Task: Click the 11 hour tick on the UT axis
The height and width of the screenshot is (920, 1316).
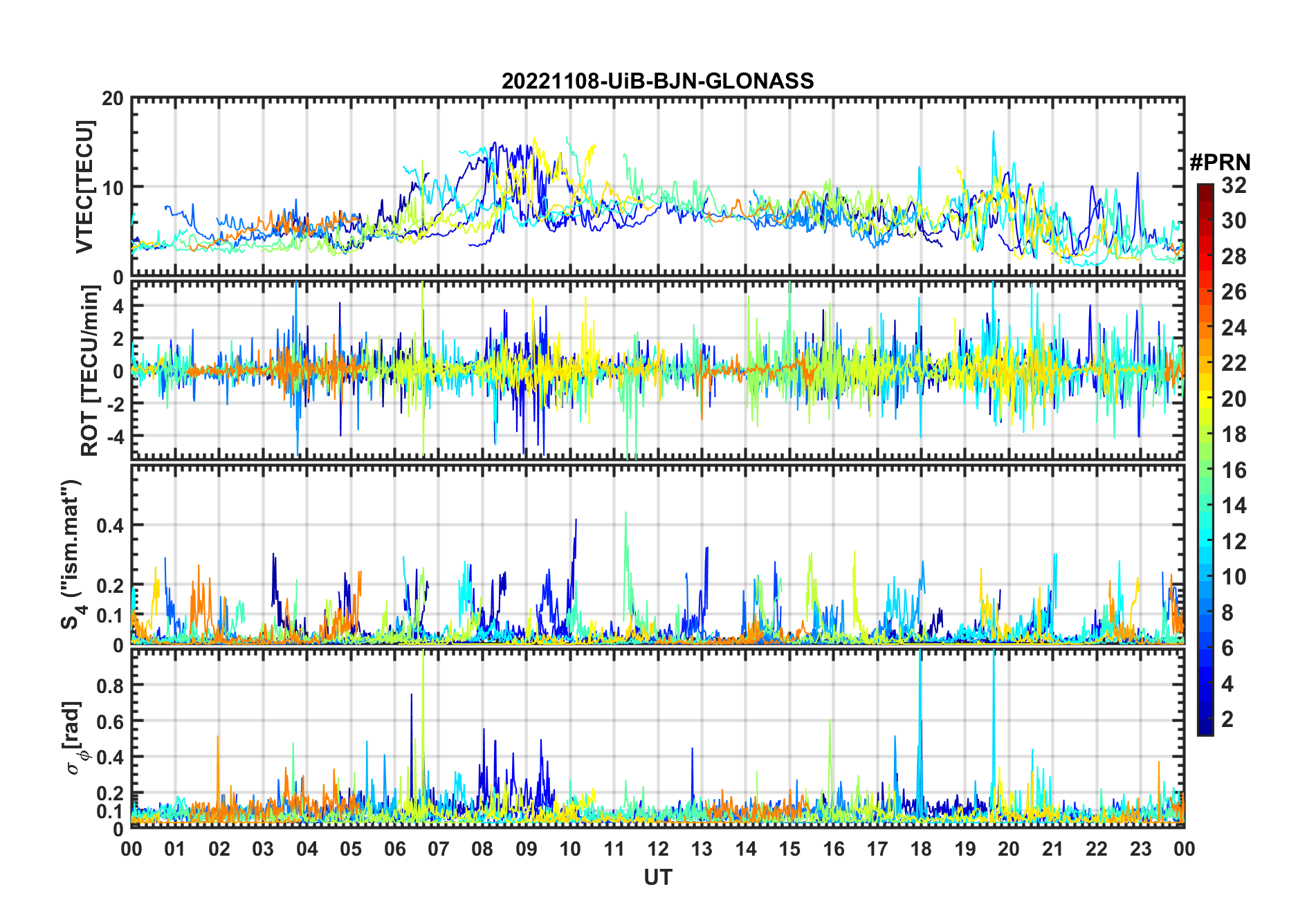Action: (614, 848)
